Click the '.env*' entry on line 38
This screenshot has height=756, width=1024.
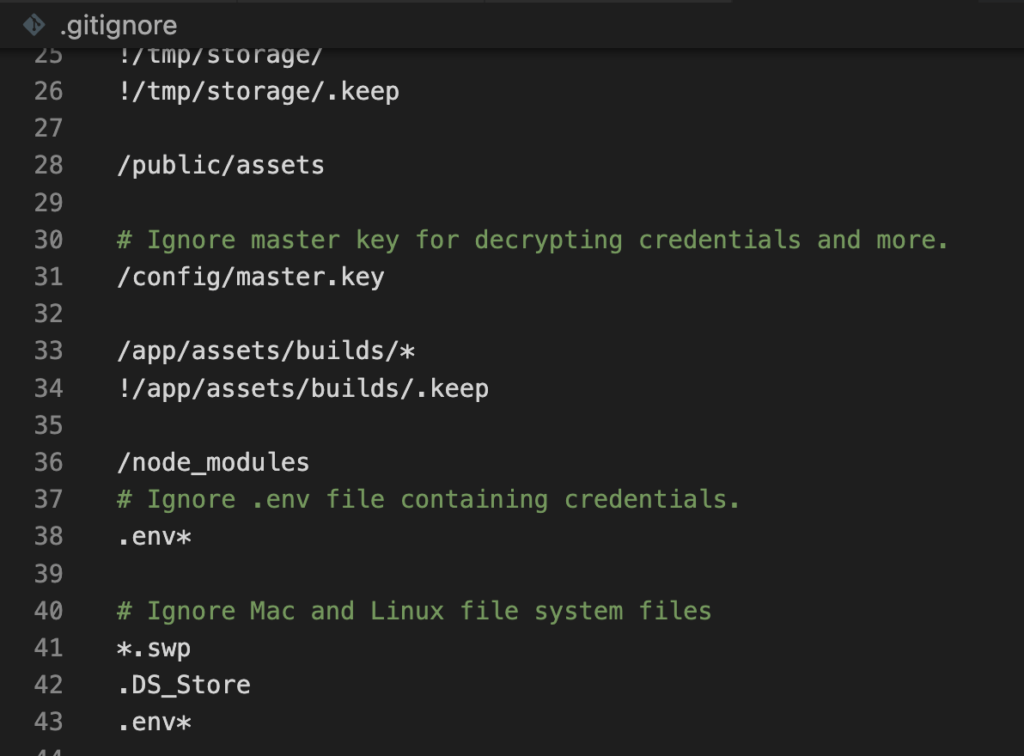pos(155,537)
